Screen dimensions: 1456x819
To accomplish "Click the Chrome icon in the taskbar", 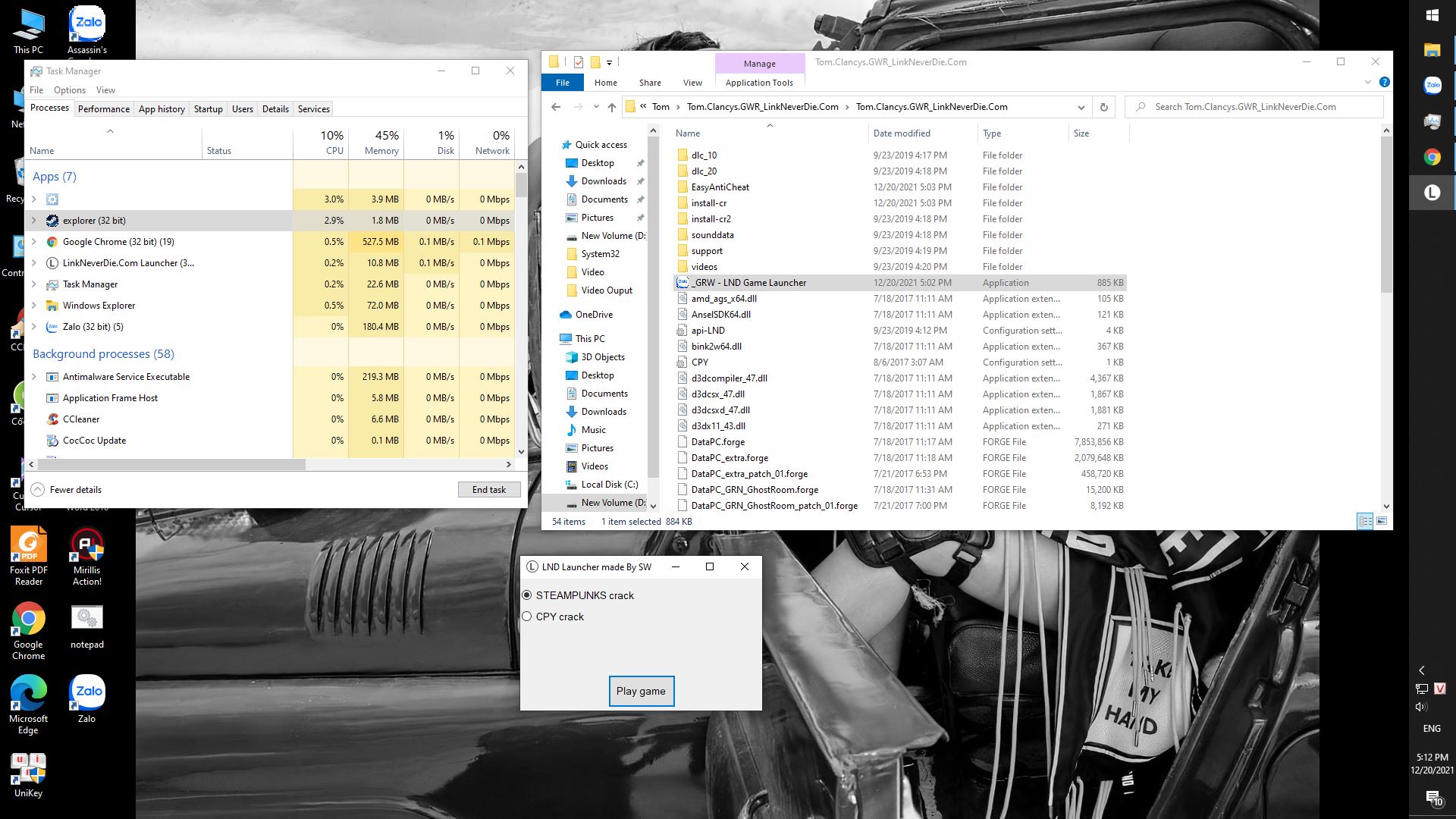I will [1432, 157].
